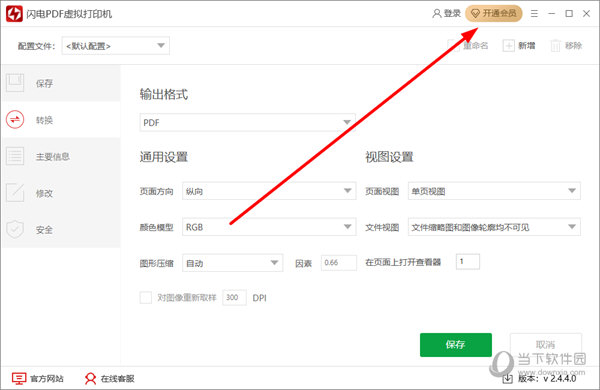600x390 pixels.
Task: Open the hamburger main menu icon
Action: 534,14
